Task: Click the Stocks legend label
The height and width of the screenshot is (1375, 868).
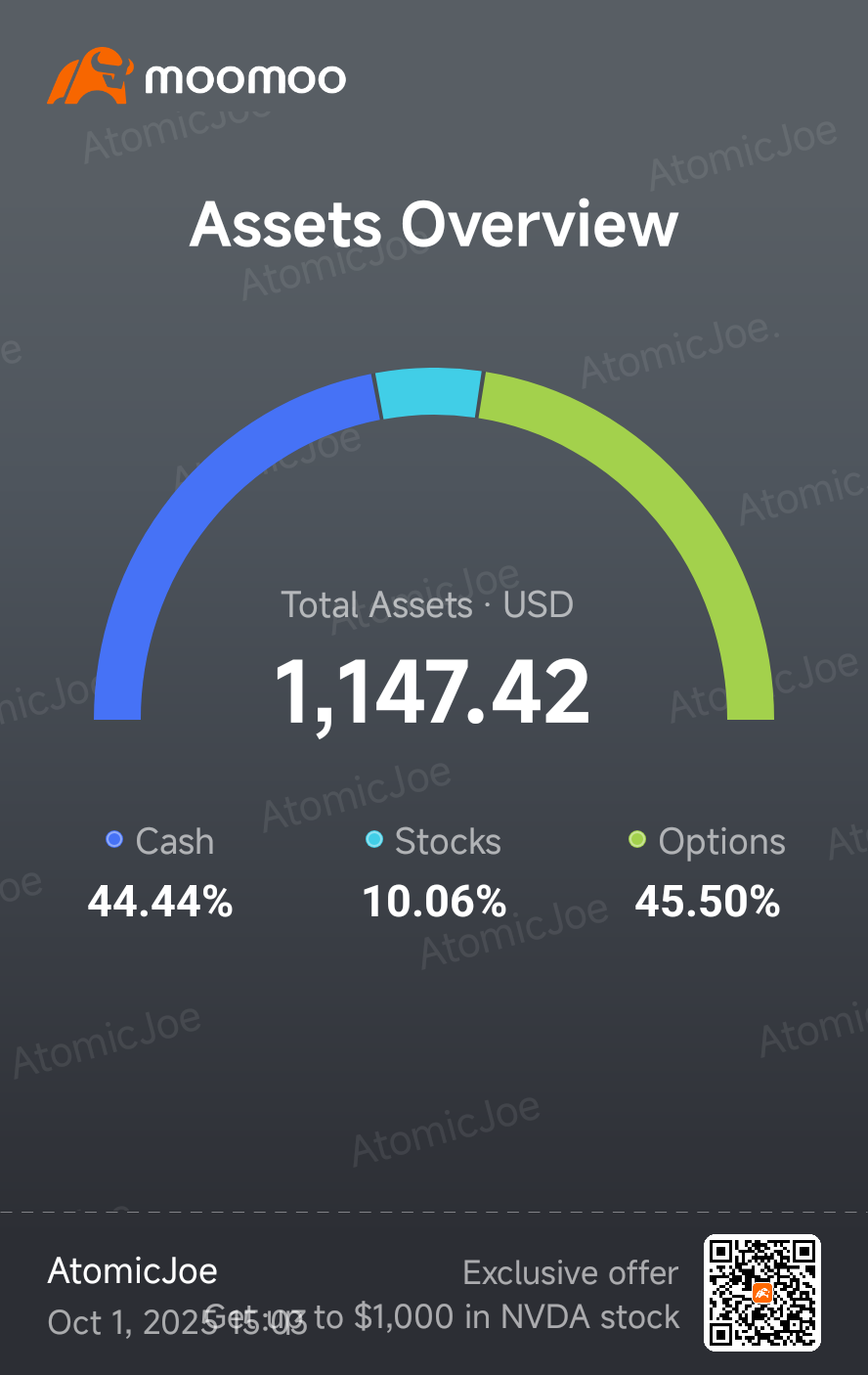Action: pos(448,842)
